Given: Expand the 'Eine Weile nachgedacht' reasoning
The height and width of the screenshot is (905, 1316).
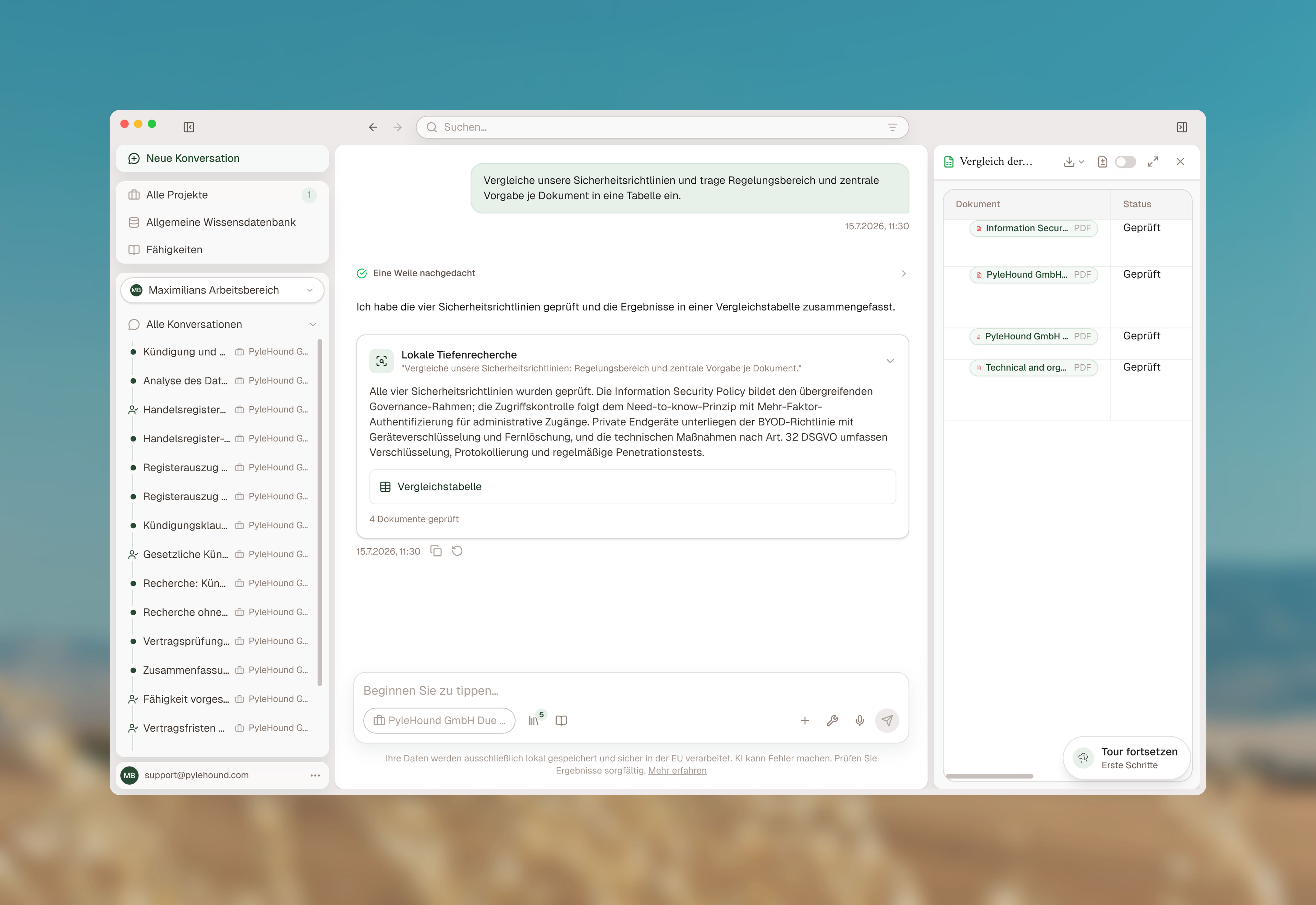Looking at the screenshot, I should click(632, 273).
